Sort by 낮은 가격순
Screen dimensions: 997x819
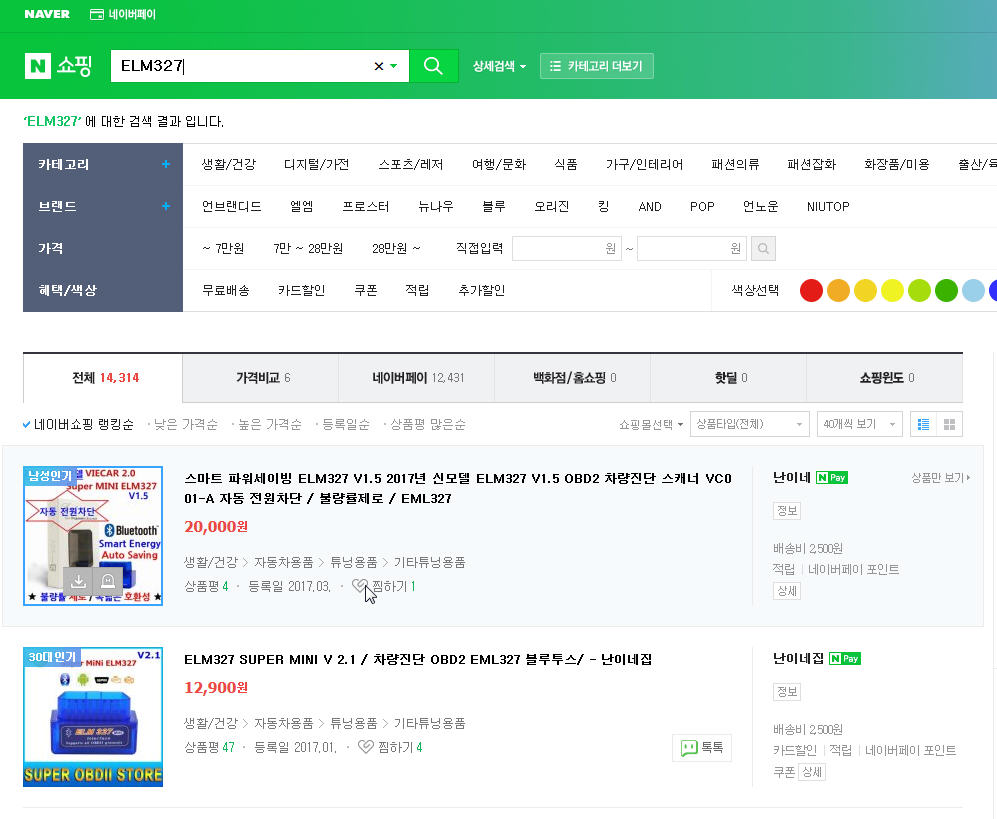185,424
